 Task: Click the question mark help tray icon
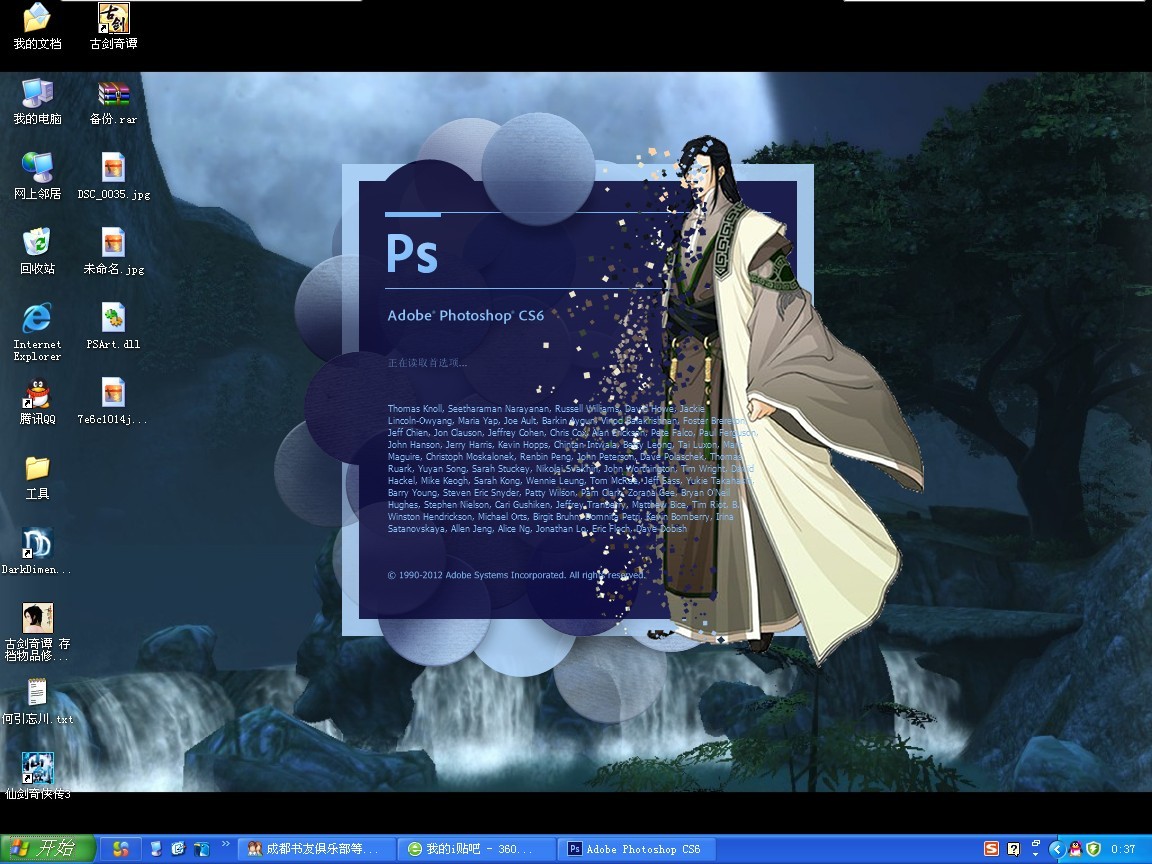click(x=1014, y=849)
